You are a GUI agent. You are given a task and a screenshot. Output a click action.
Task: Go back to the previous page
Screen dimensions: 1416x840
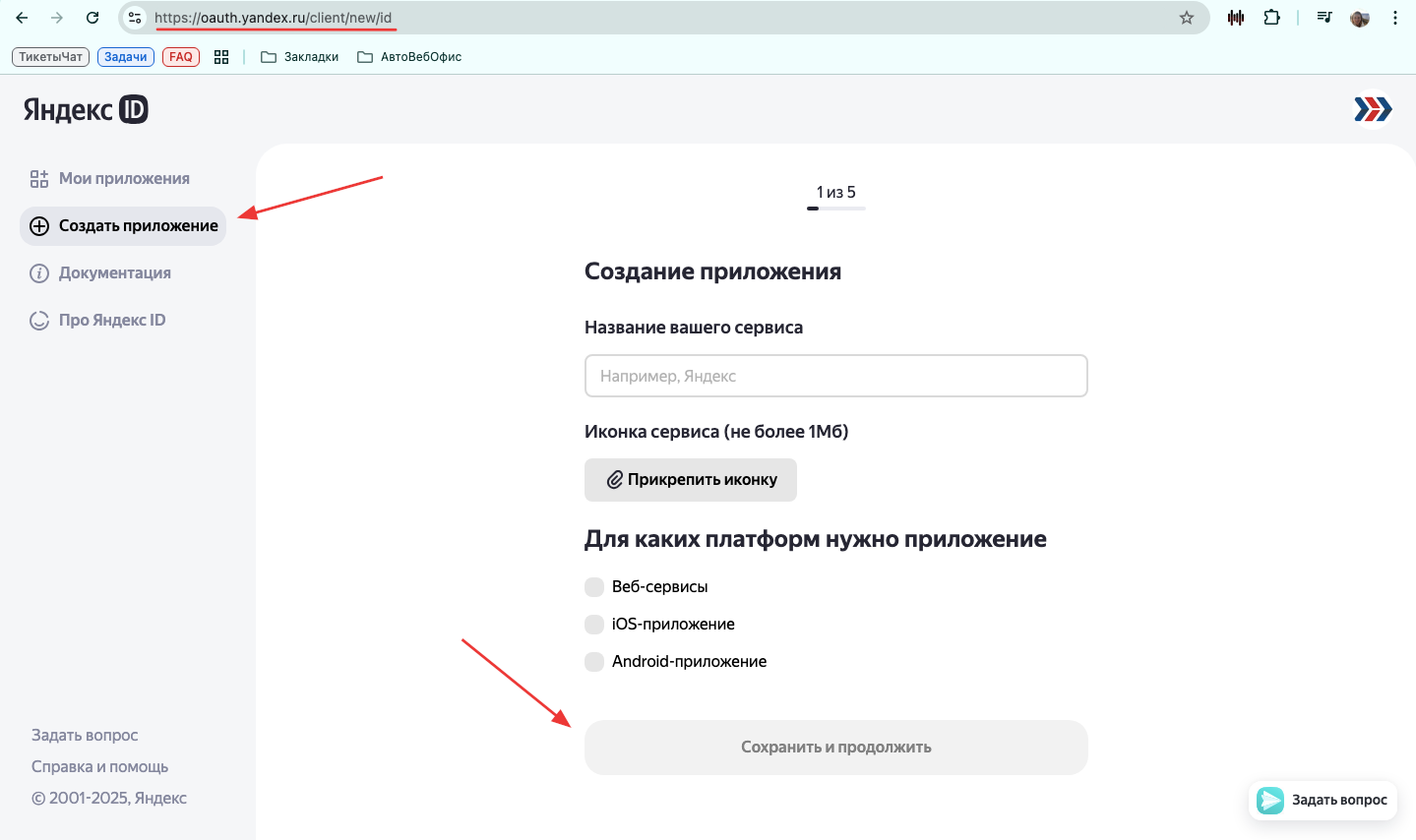22,18
